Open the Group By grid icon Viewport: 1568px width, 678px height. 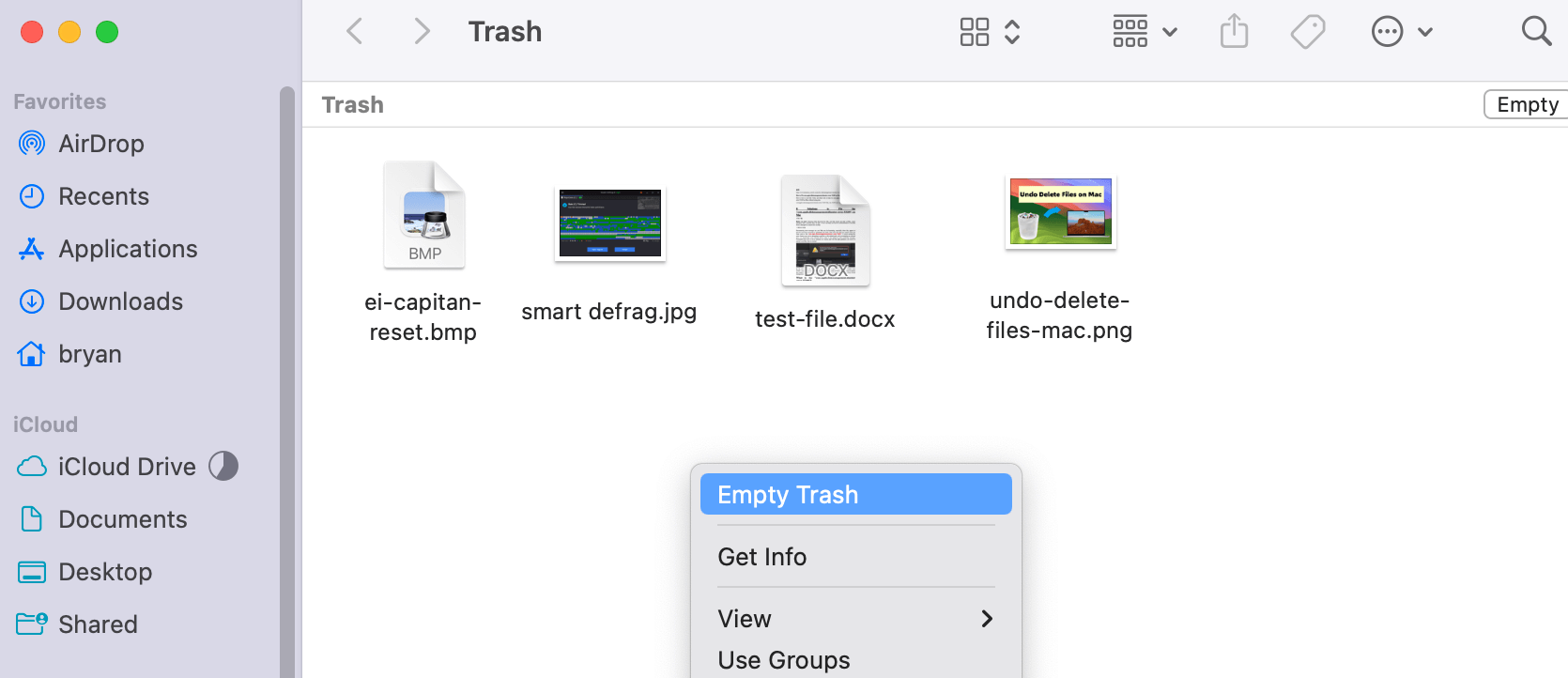[x=1130, y=32]
